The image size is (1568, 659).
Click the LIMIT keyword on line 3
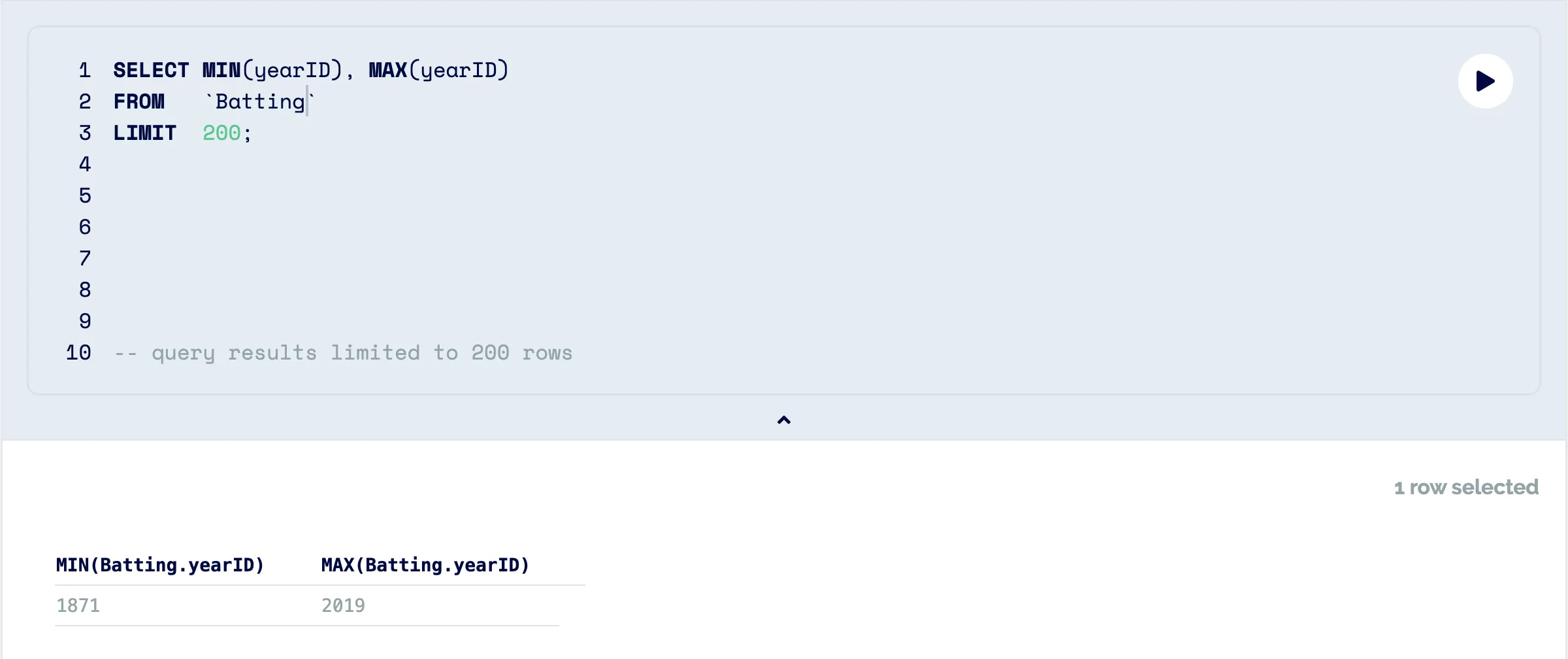144,133
